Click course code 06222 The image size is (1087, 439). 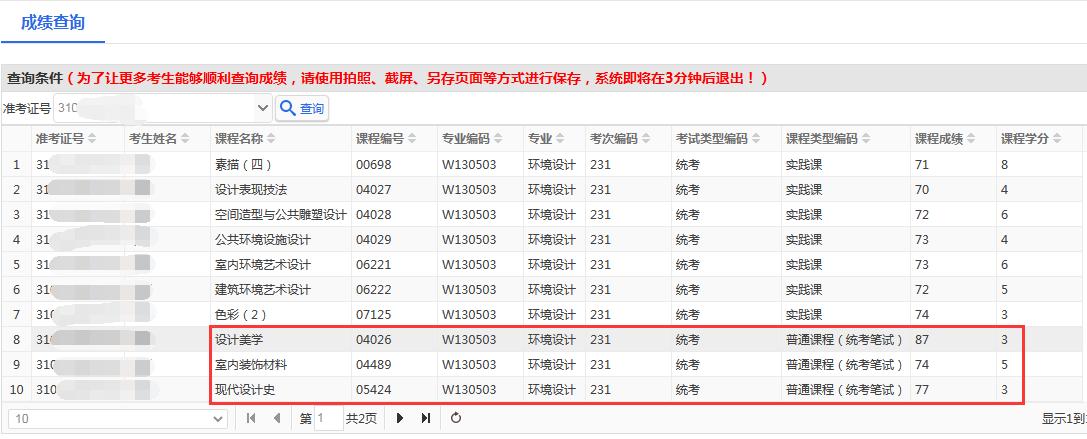pyautogui.click(x=374, y=290)
